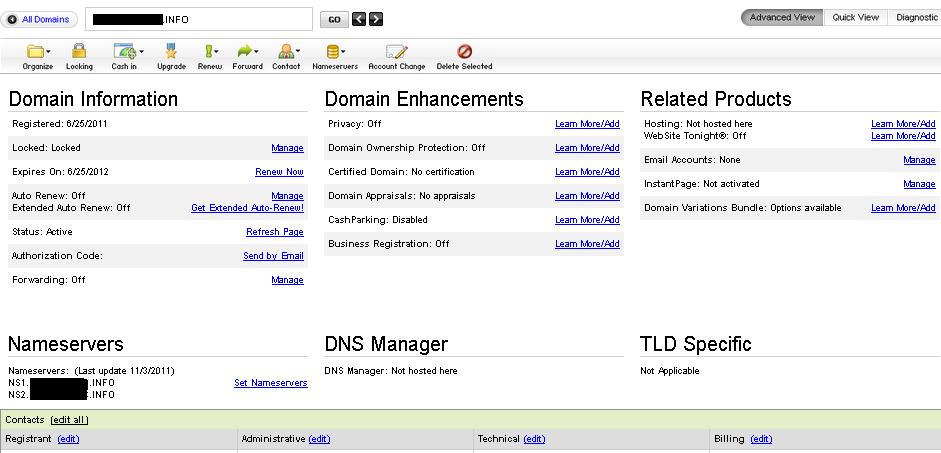Click the Locking padlock toolbar icon
This screenshot has width=941, height=453.
[79, 52]
